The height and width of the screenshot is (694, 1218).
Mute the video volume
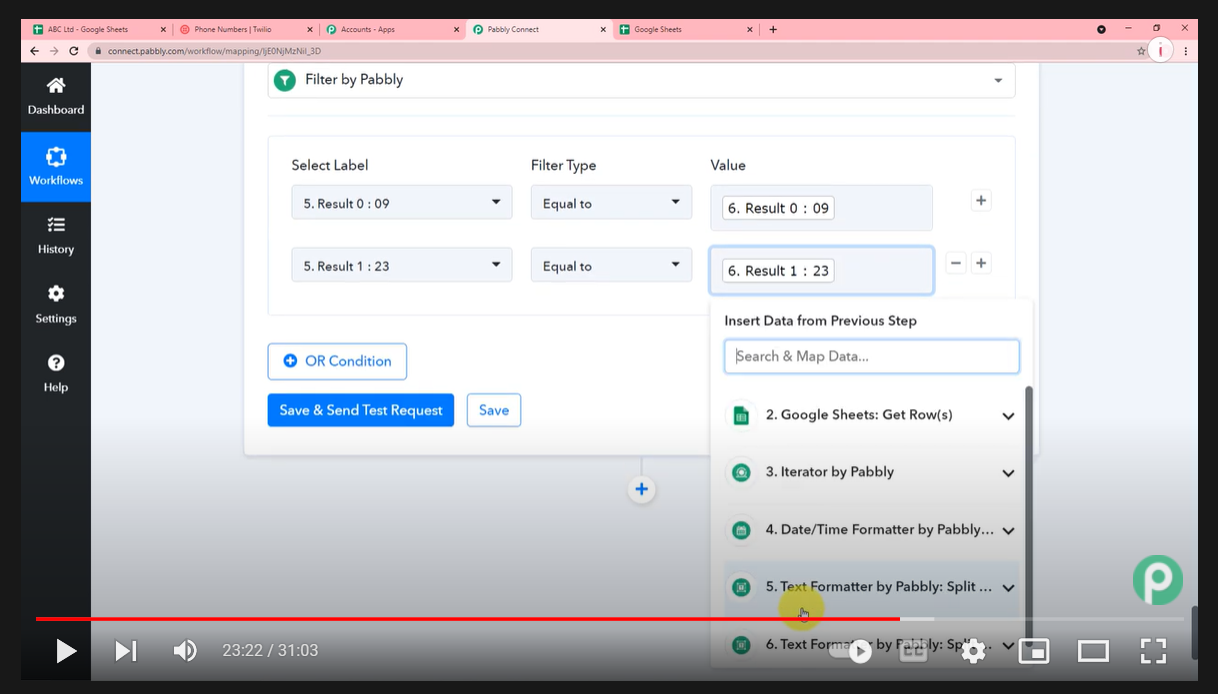click(x=185, y=651)
